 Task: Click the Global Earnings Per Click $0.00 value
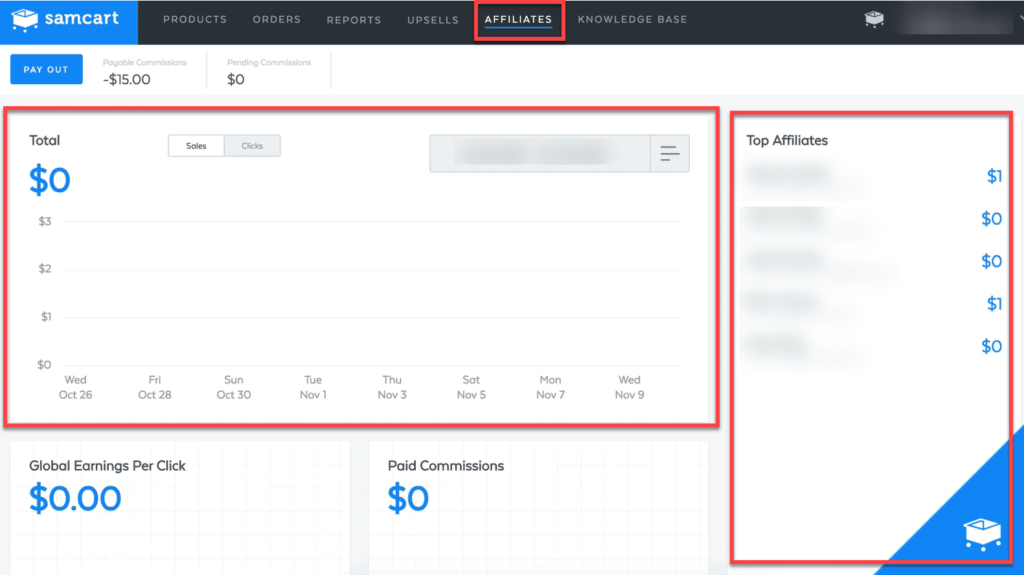(x=75, y=499)
